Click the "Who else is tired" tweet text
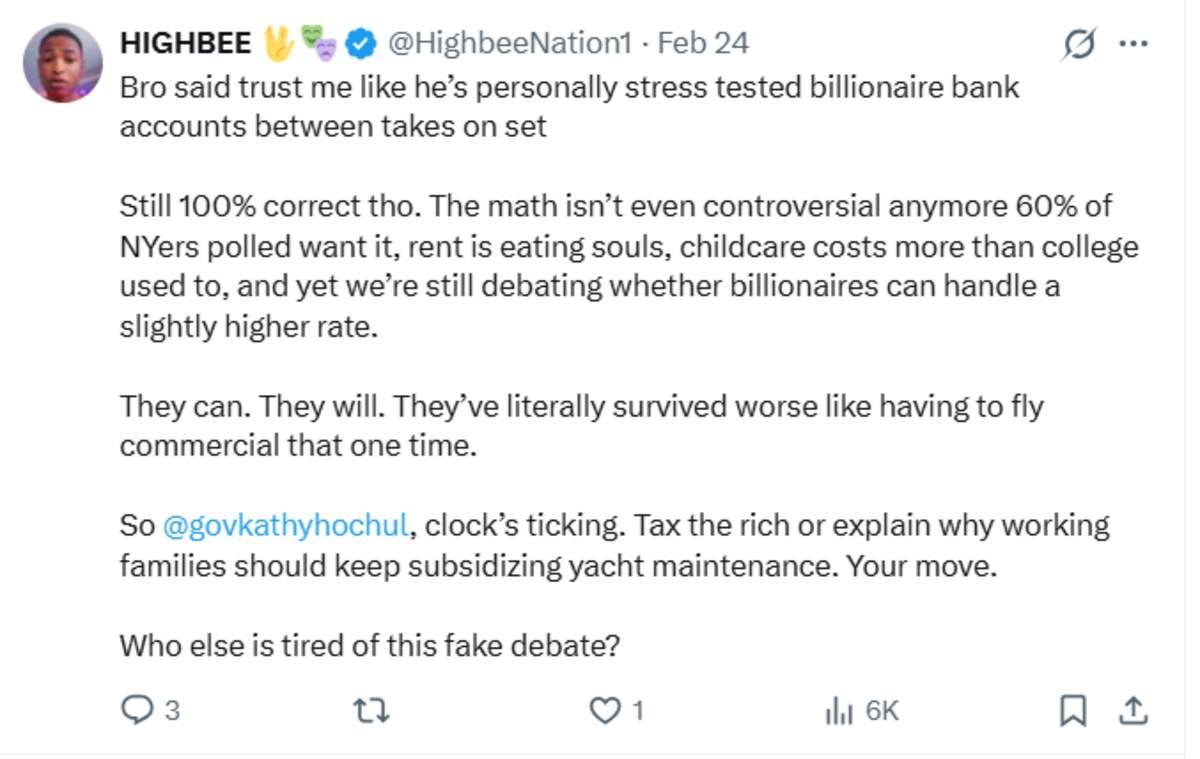This screenshot has height=759, width=1200. pos(370,646)
